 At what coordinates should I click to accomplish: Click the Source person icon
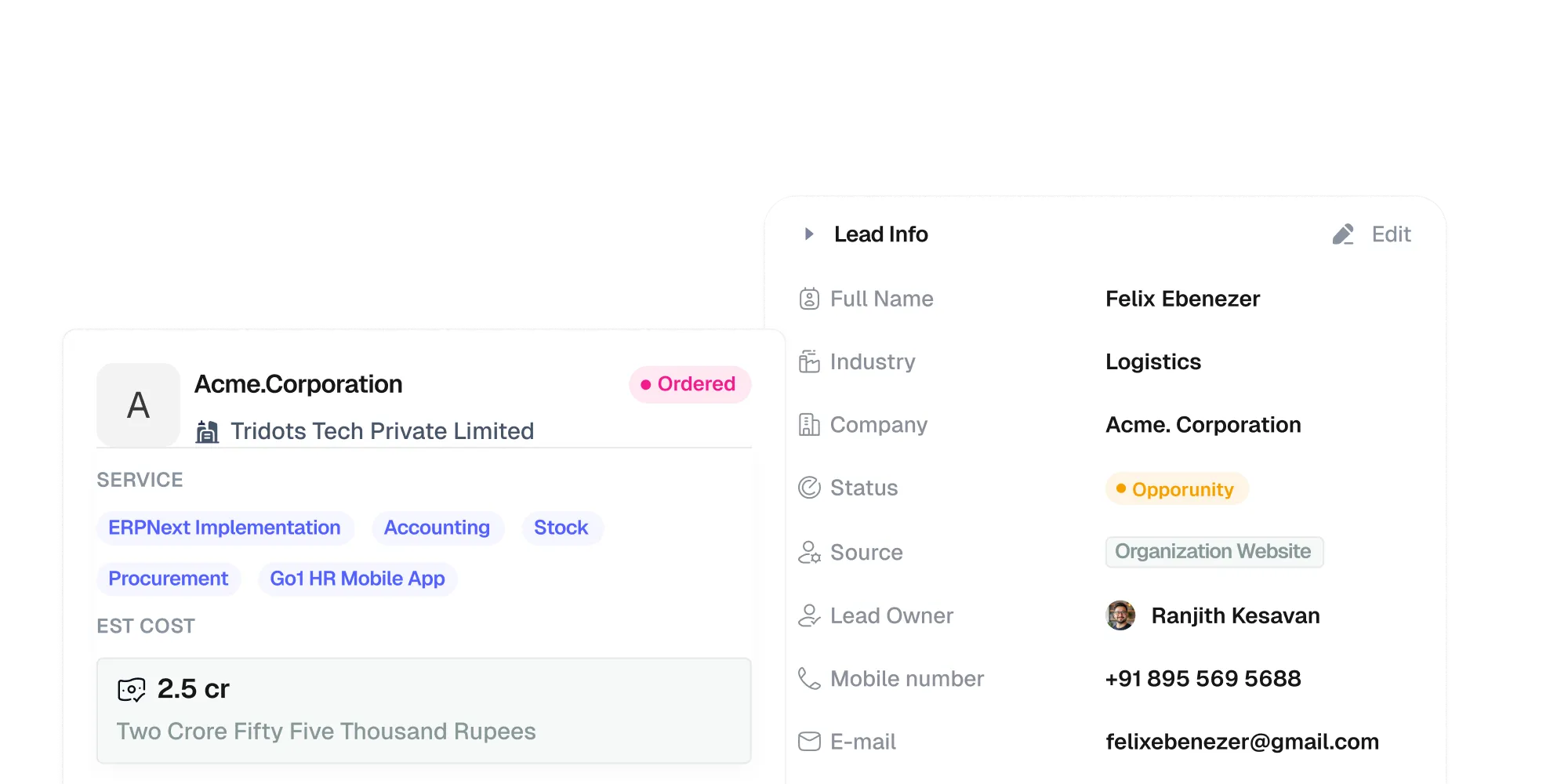click(x=809, y=552)
